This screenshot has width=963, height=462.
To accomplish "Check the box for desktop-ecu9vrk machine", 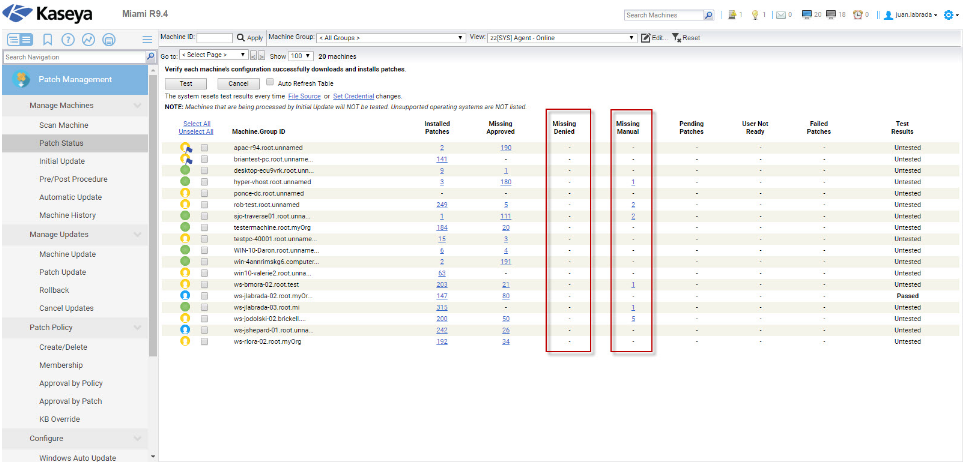I will pyautogui.click(x=205, y=171).
